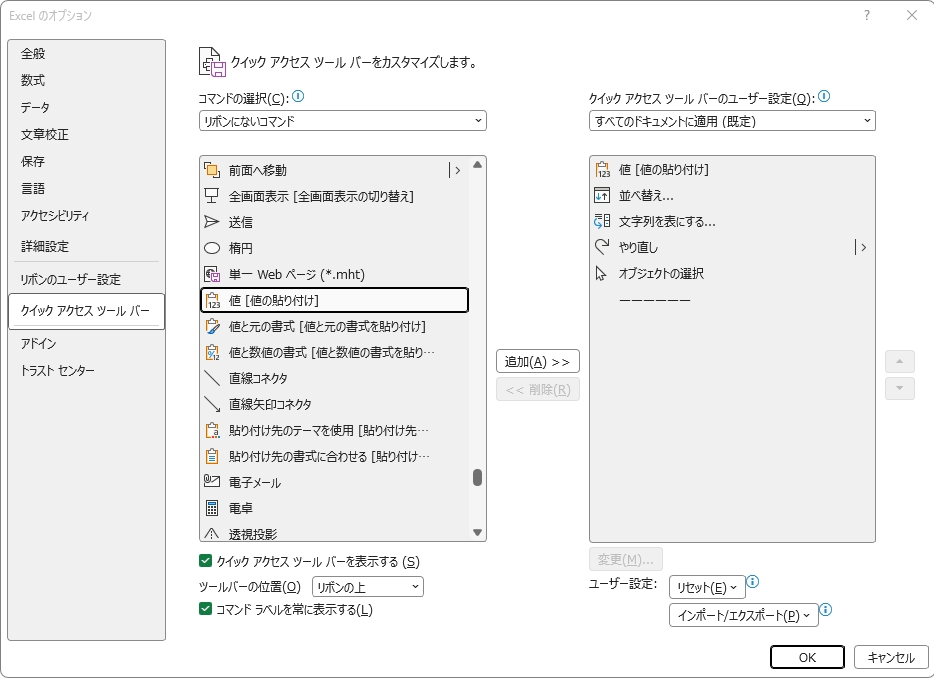Expand すべてのドキュメントに適用 dropdown
The image size is (934, 678).
[732, 121]
